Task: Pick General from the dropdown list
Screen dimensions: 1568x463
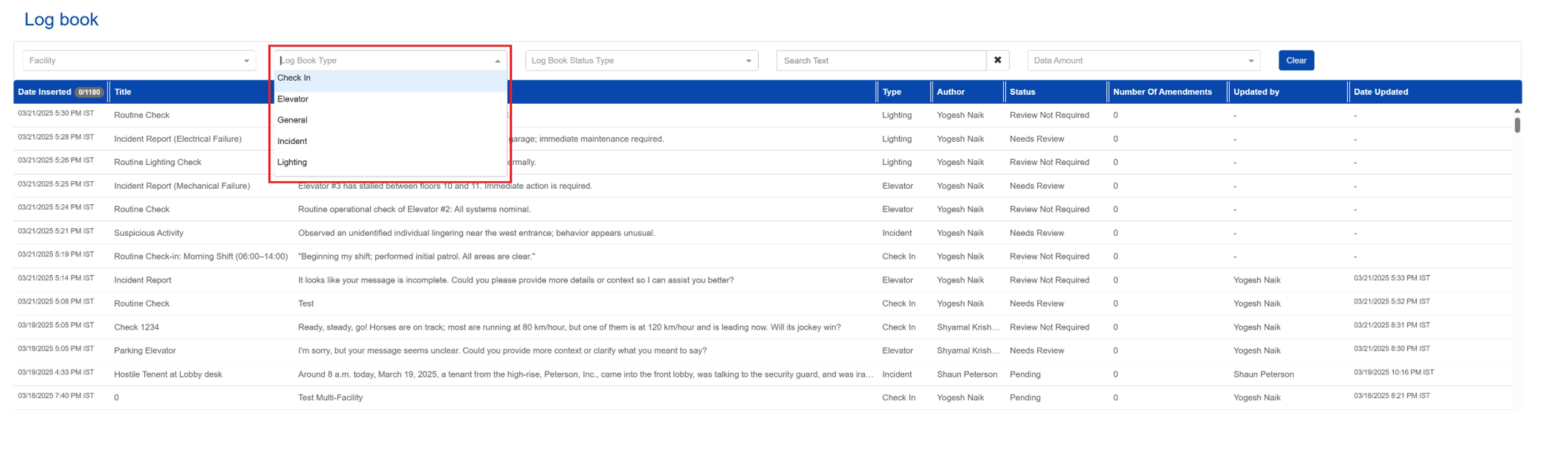Action: 292,120
